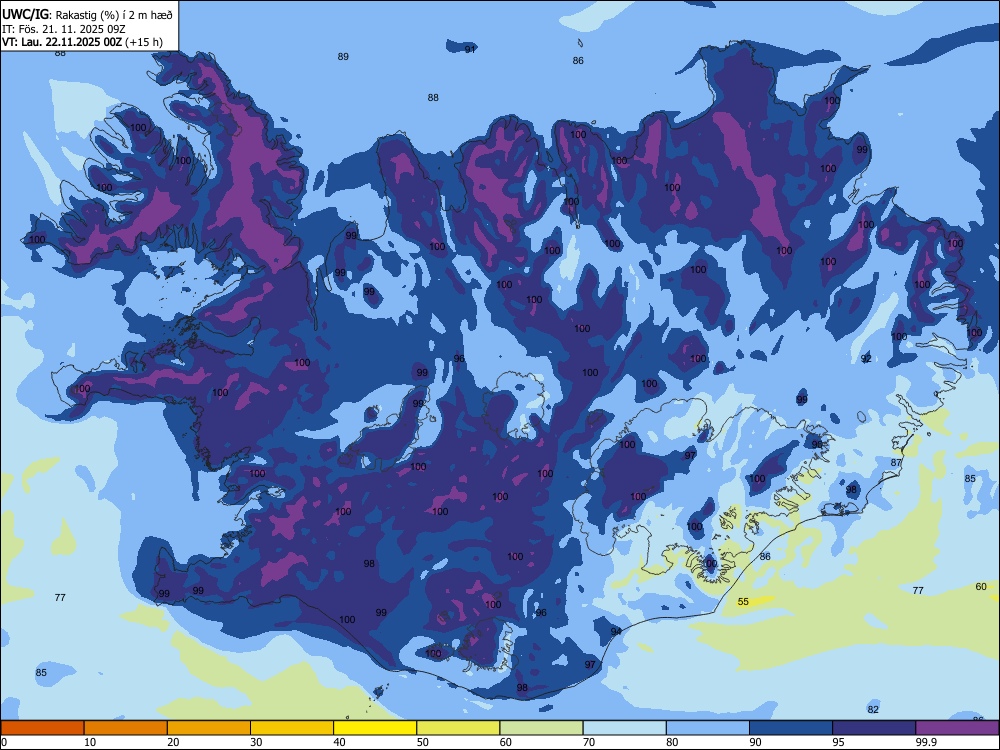Select the bright yellow 40–50 legend swatch
This screenshot has height=750, width=1000.
375,728
